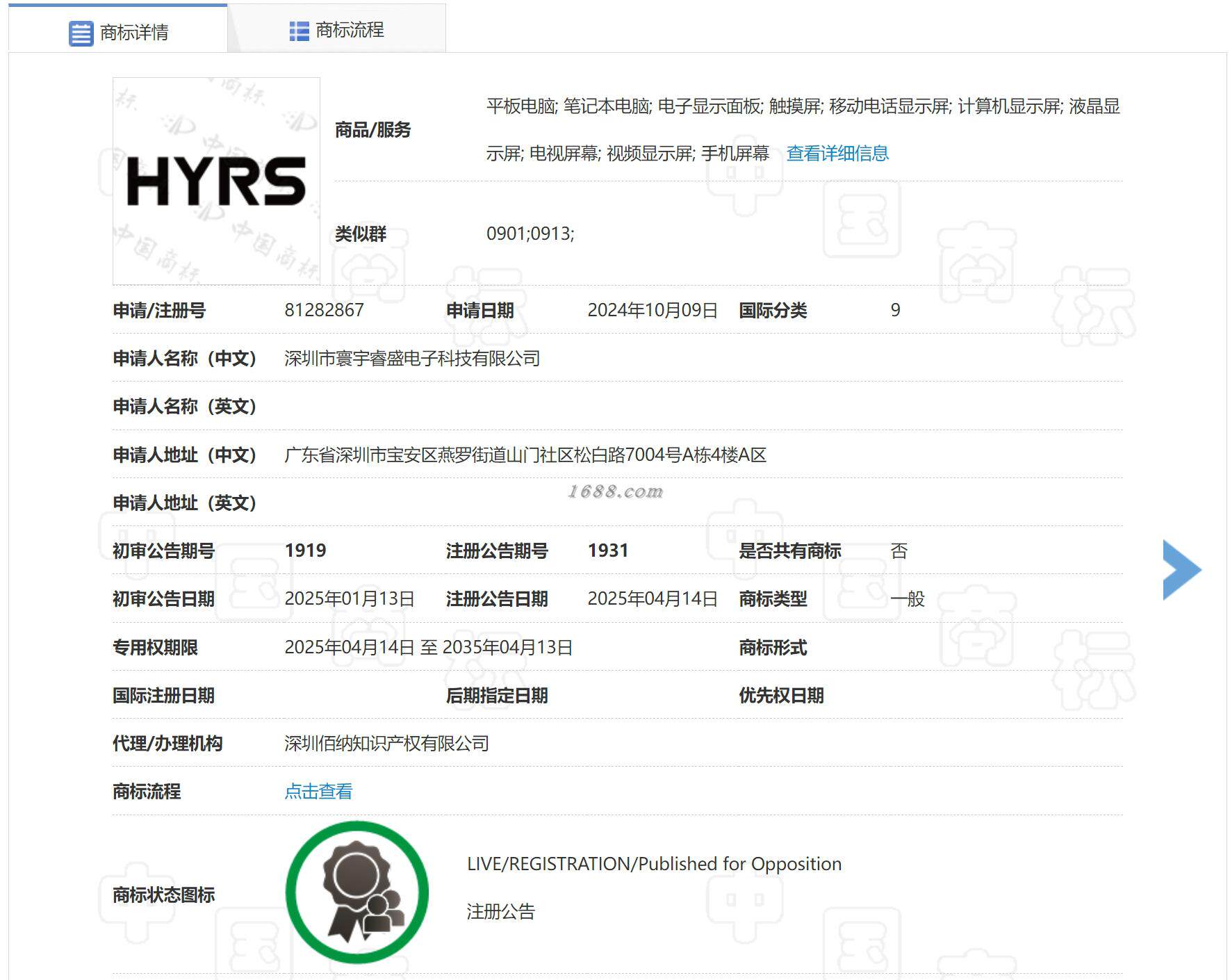Viewport: 1230px width, 980px height.
Task: Click the 国际注册日期 field label
Action: [163, 696]
